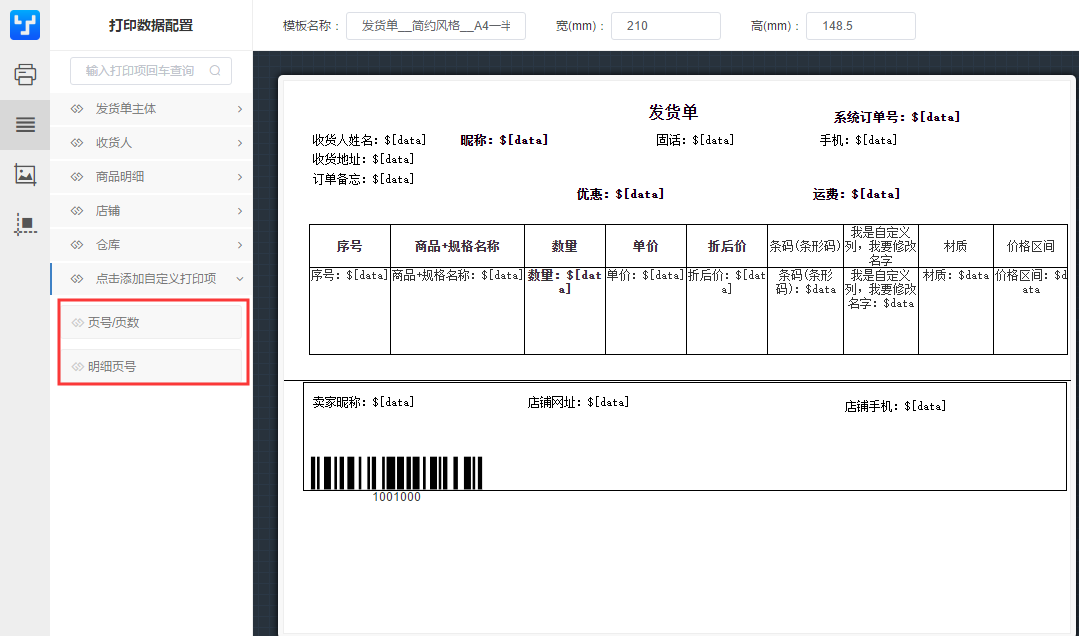Select the 优惠 field on canvas
The image size is (1079, 636).
point(620,194)
